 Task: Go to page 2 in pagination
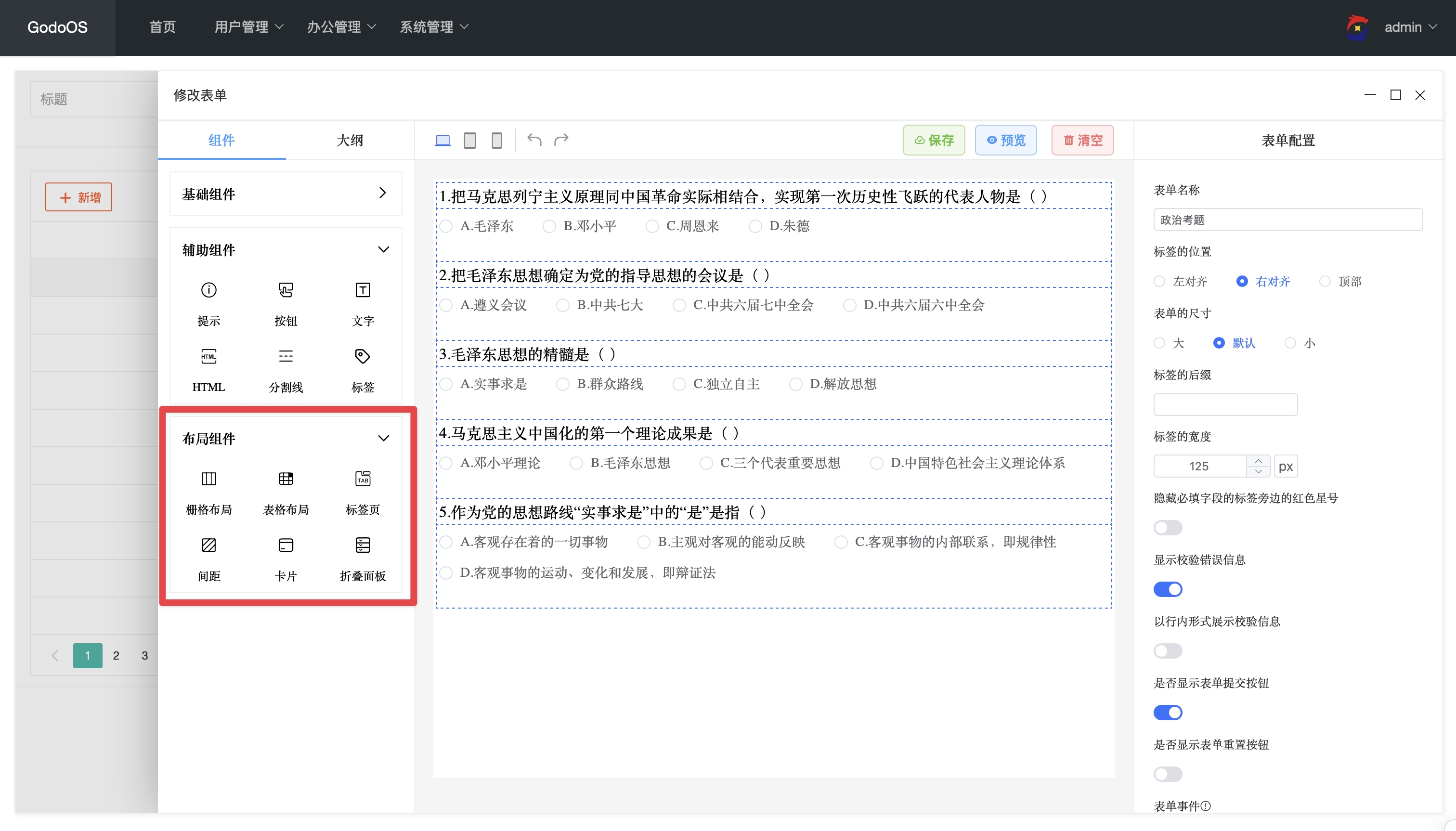[116, 656]
